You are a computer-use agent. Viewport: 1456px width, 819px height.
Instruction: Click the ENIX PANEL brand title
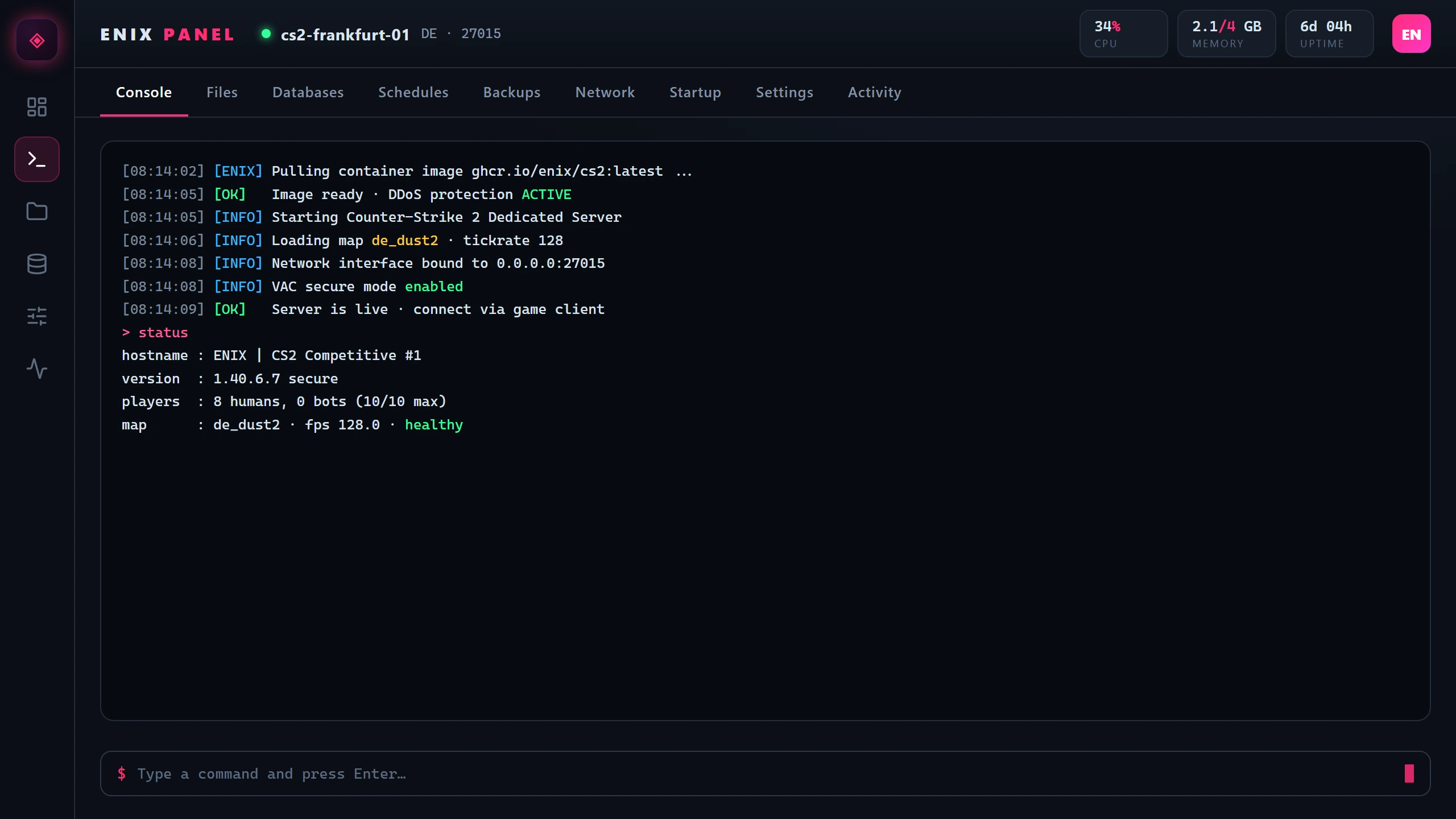pyautogui.click(x=167, y=35)
